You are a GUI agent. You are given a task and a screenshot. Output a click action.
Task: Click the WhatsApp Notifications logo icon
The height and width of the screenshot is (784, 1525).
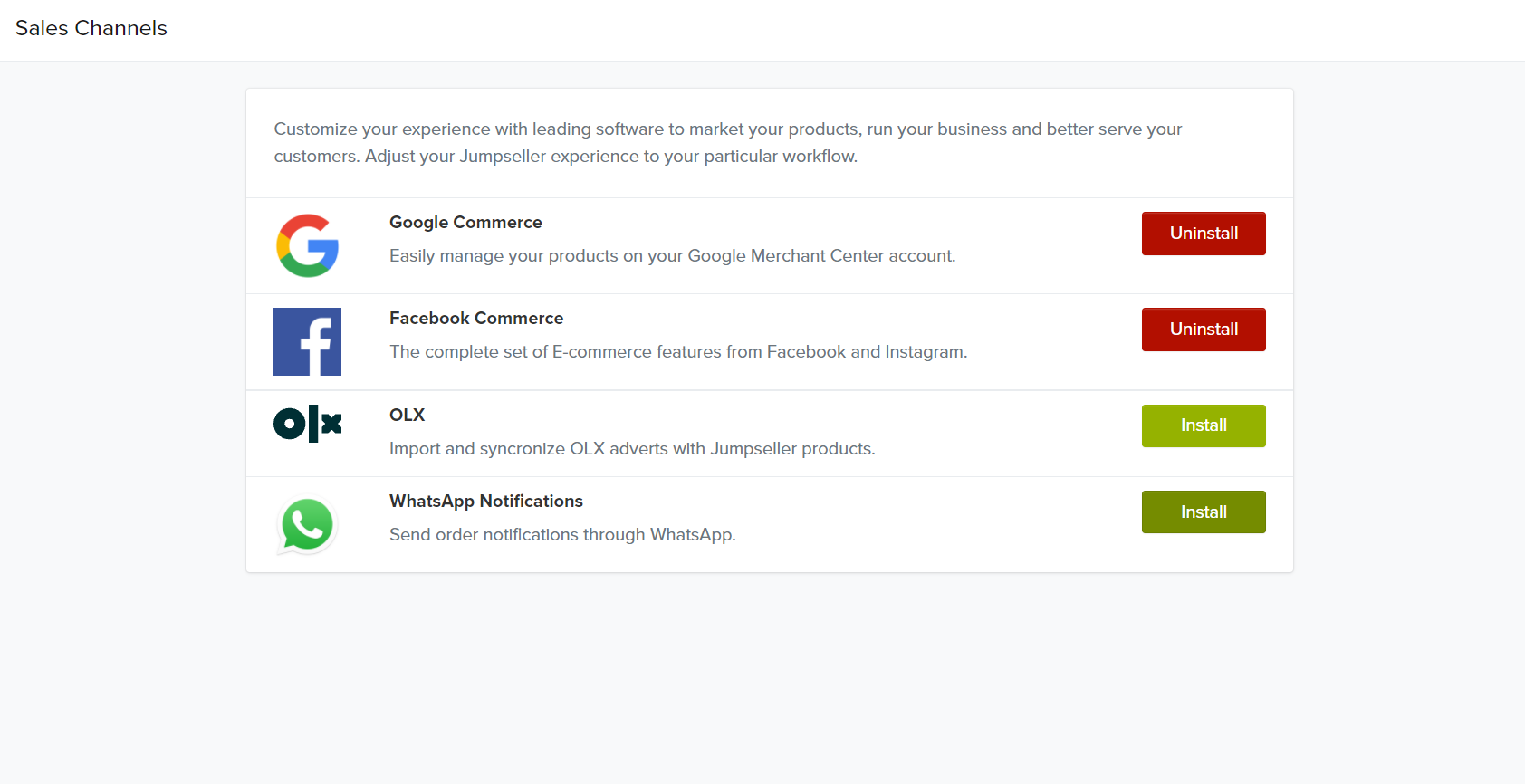tap(307, 525)
